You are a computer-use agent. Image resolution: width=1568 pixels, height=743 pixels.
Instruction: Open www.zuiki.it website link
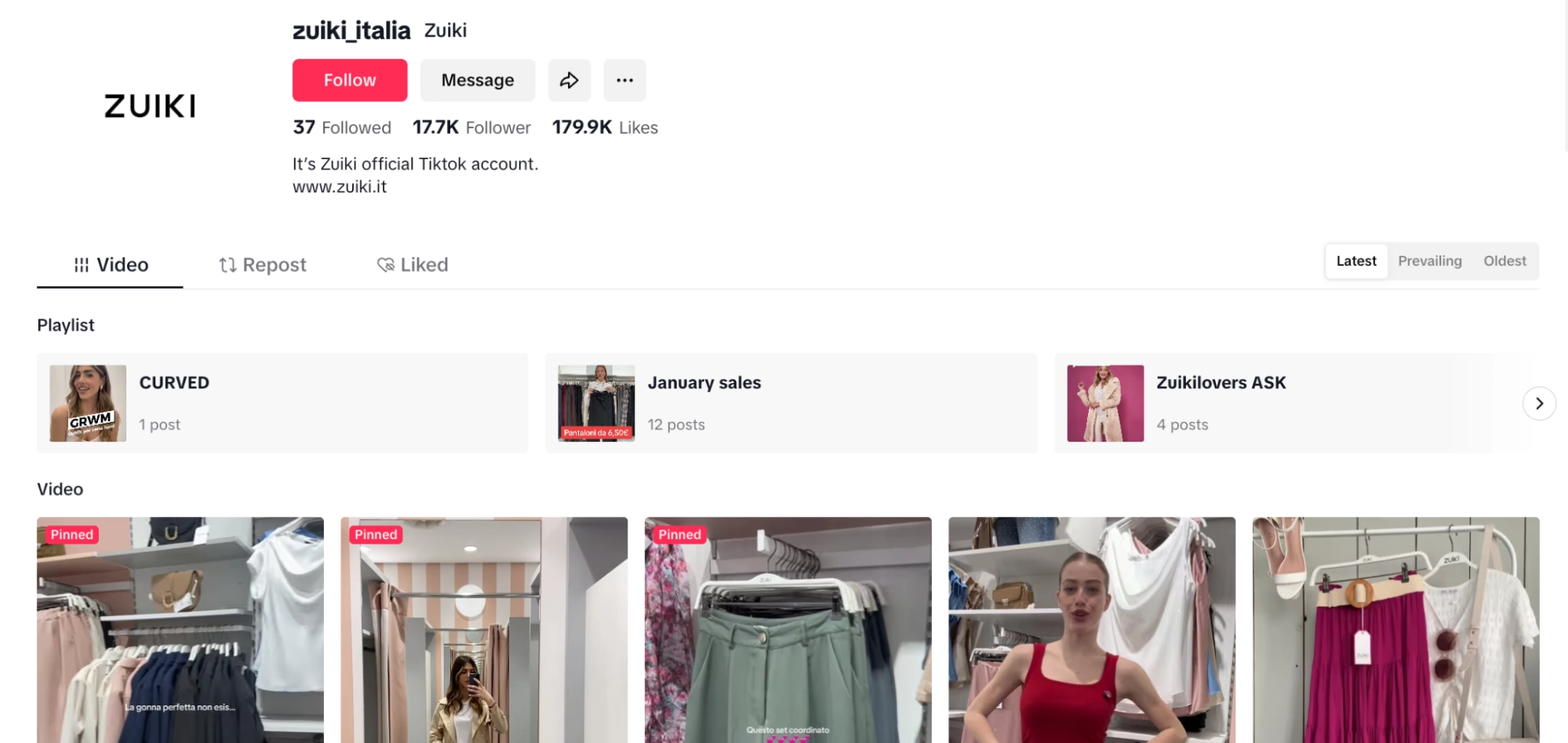[340, 187]
